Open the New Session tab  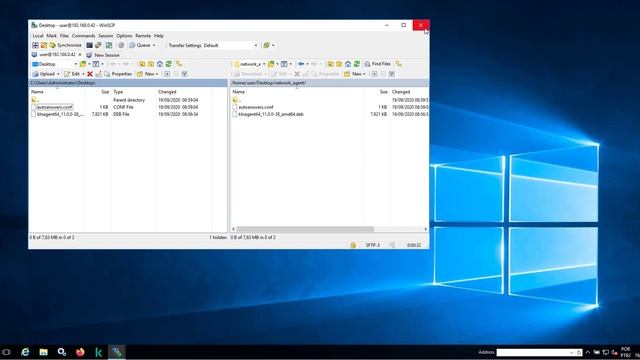103,55
